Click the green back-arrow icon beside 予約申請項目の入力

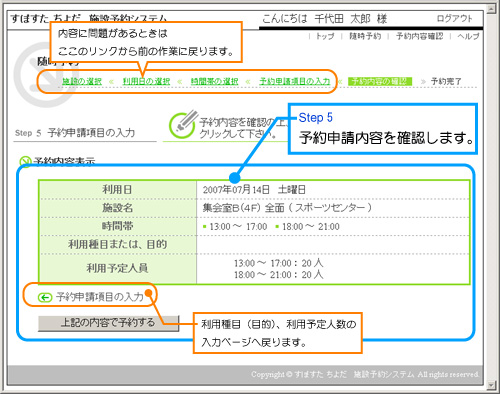point(45,297)
